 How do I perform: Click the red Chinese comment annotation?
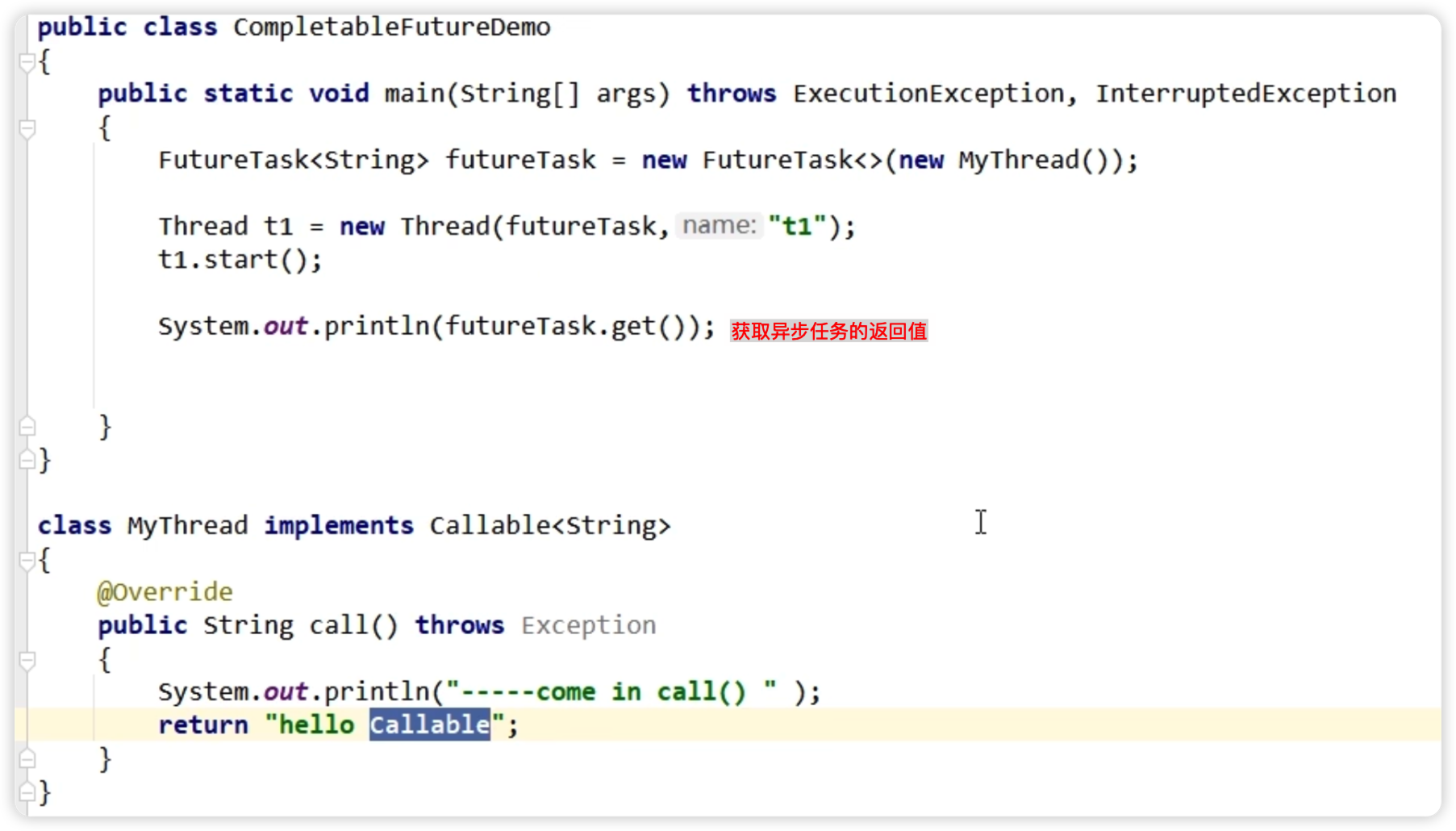[x=828, y=331]
